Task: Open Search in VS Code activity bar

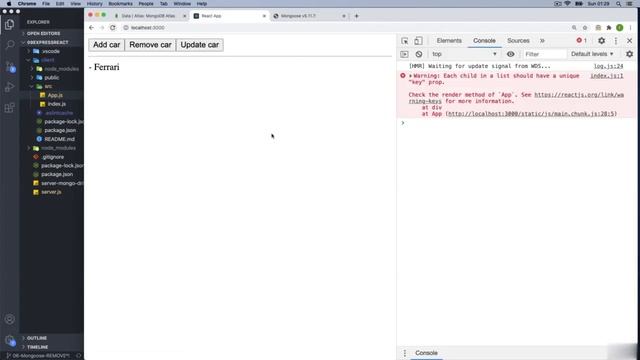Action: click(10, 44)
